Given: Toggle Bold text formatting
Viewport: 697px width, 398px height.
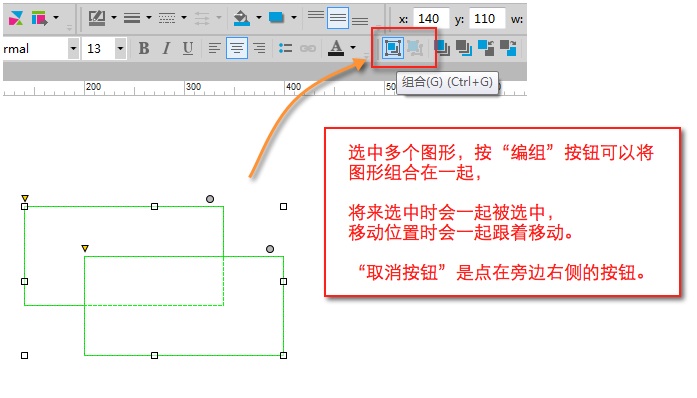Looking at the screenshot, I should coord(144,48).
